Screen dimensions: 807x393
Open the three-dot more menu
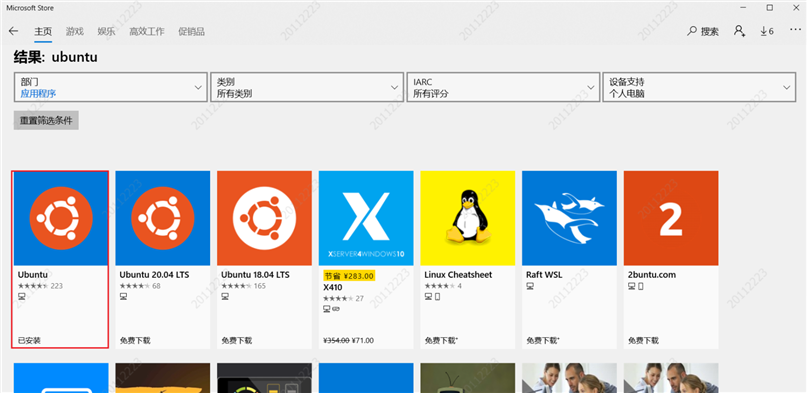click(x=795, y=30)
